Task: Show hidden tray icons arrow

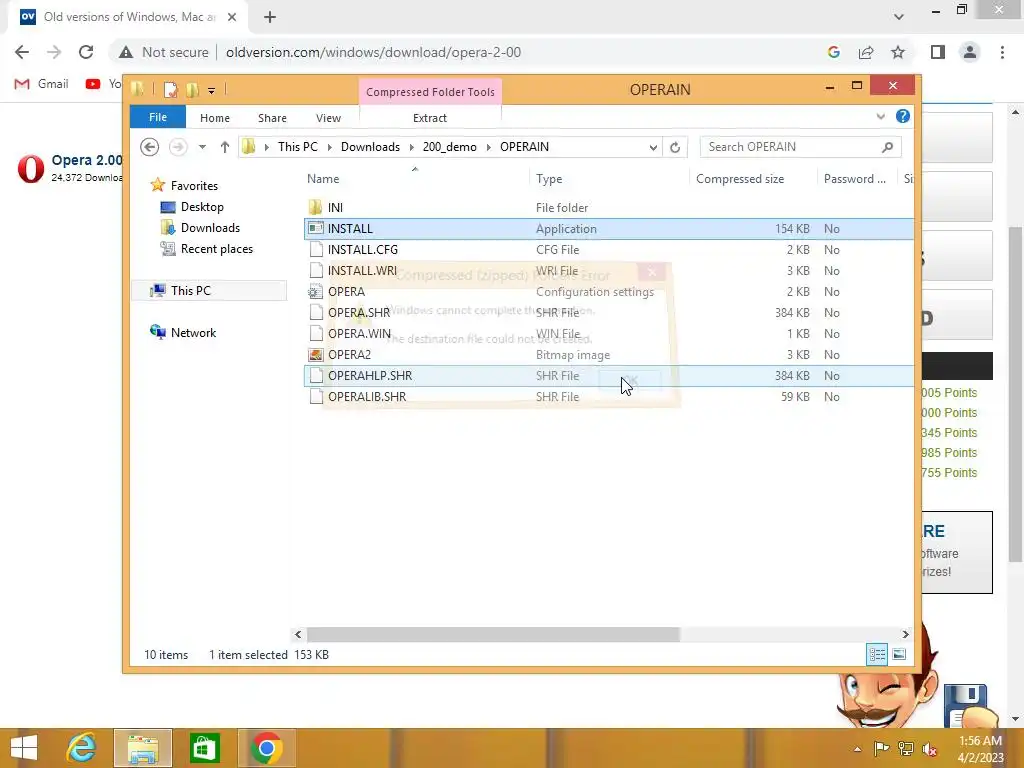Action: 857,749
